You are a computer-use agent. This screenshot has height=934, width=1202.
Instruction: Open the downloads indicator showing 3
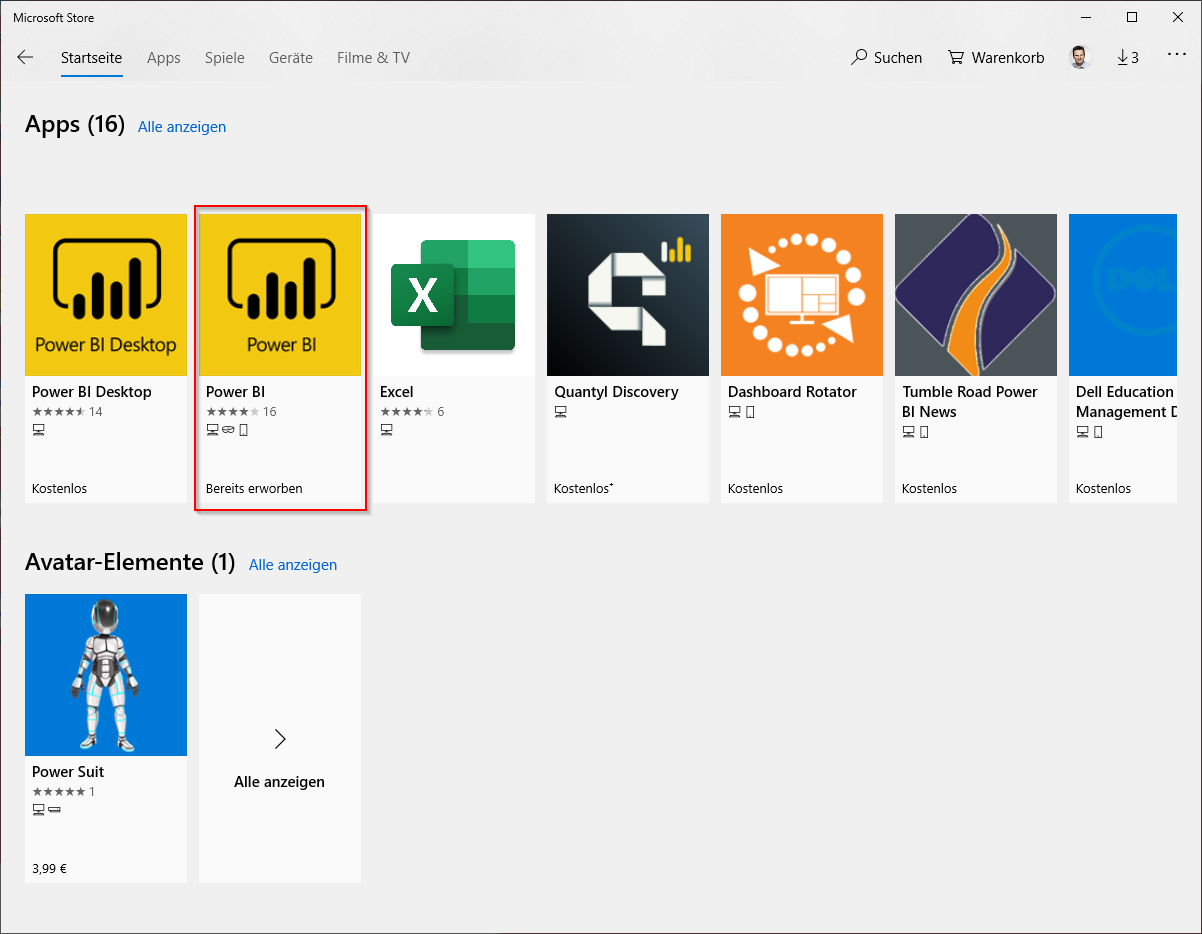pyautogui.click(x=1127, y=58)
